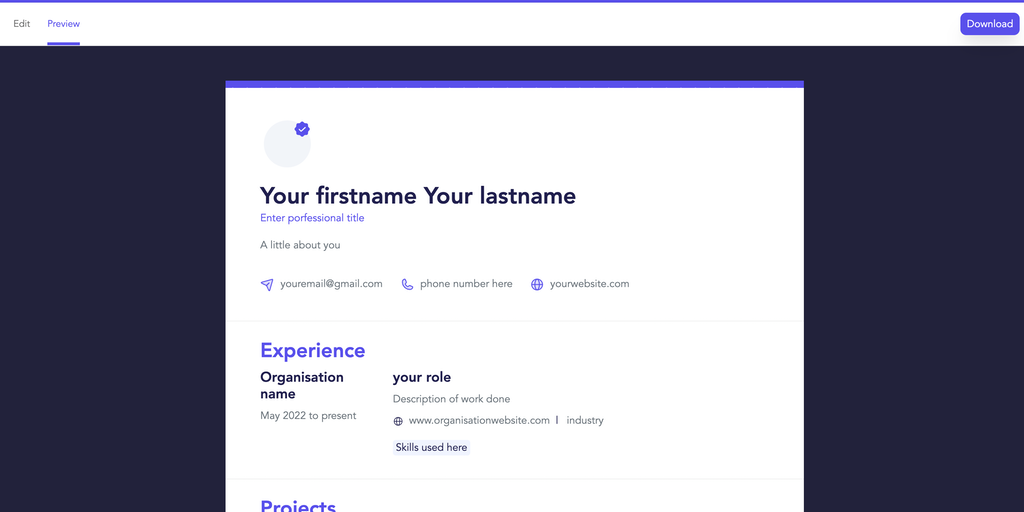Viewport: 1024px width, 512px height.
Task: Click the 'Skills used here' tag
Action: (431, 448)
